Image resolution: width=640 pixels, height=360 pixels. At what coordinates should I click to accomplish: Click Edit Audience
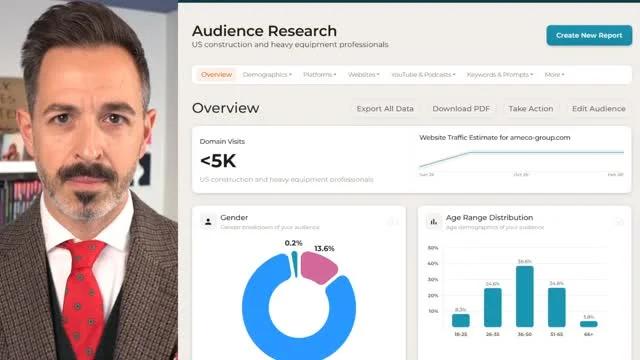click(598, 109)
